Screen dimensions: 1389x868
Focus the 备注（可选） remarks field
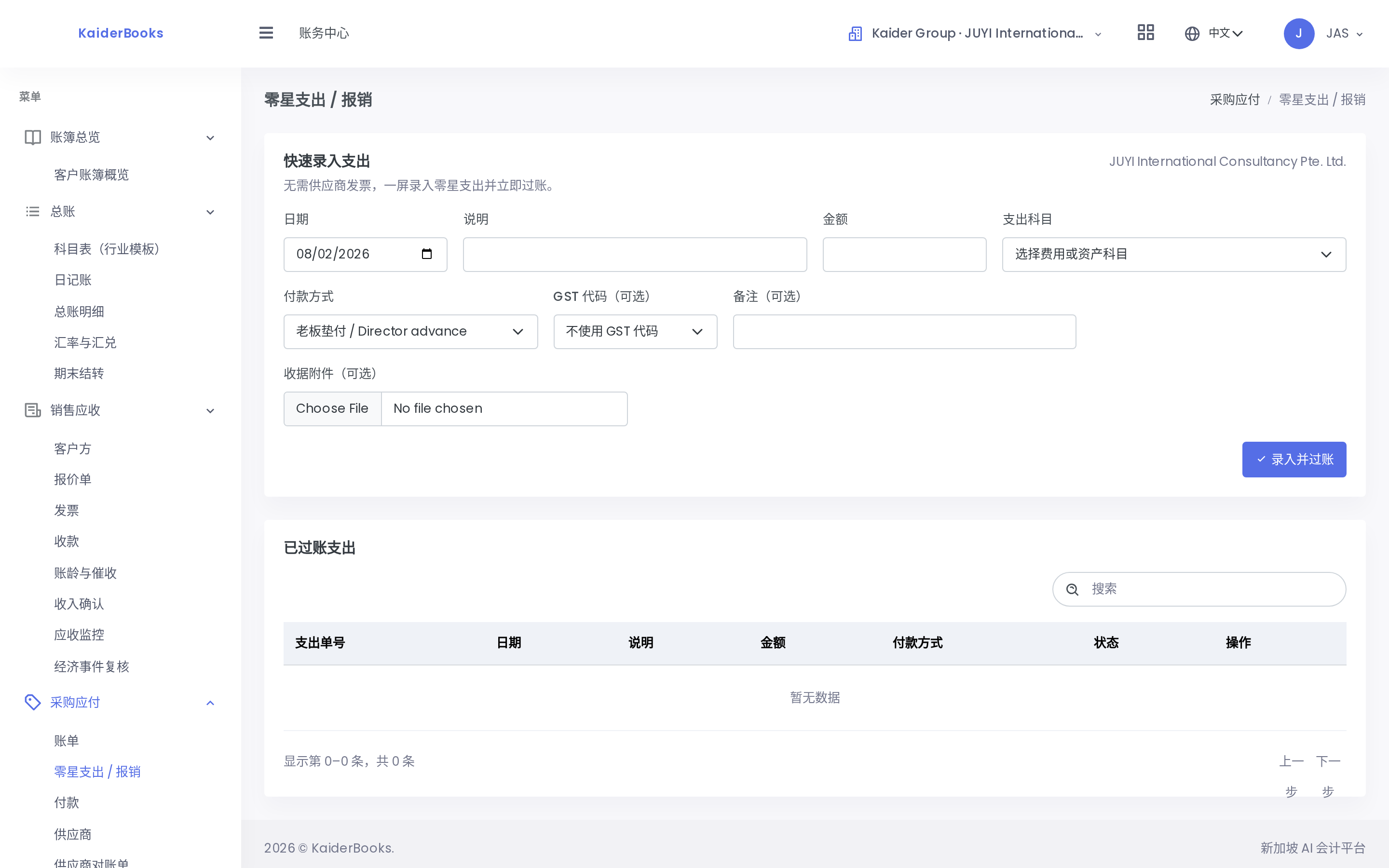pyautogui.click(x=904, y=331)
